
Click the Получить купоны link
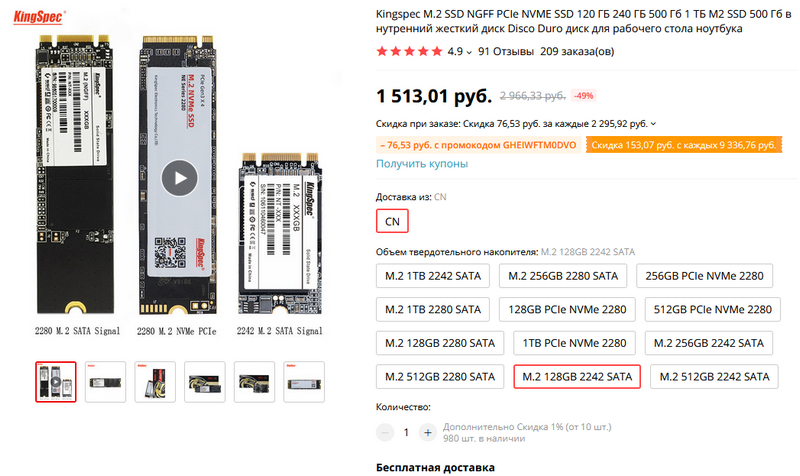[x=422, y=163]
